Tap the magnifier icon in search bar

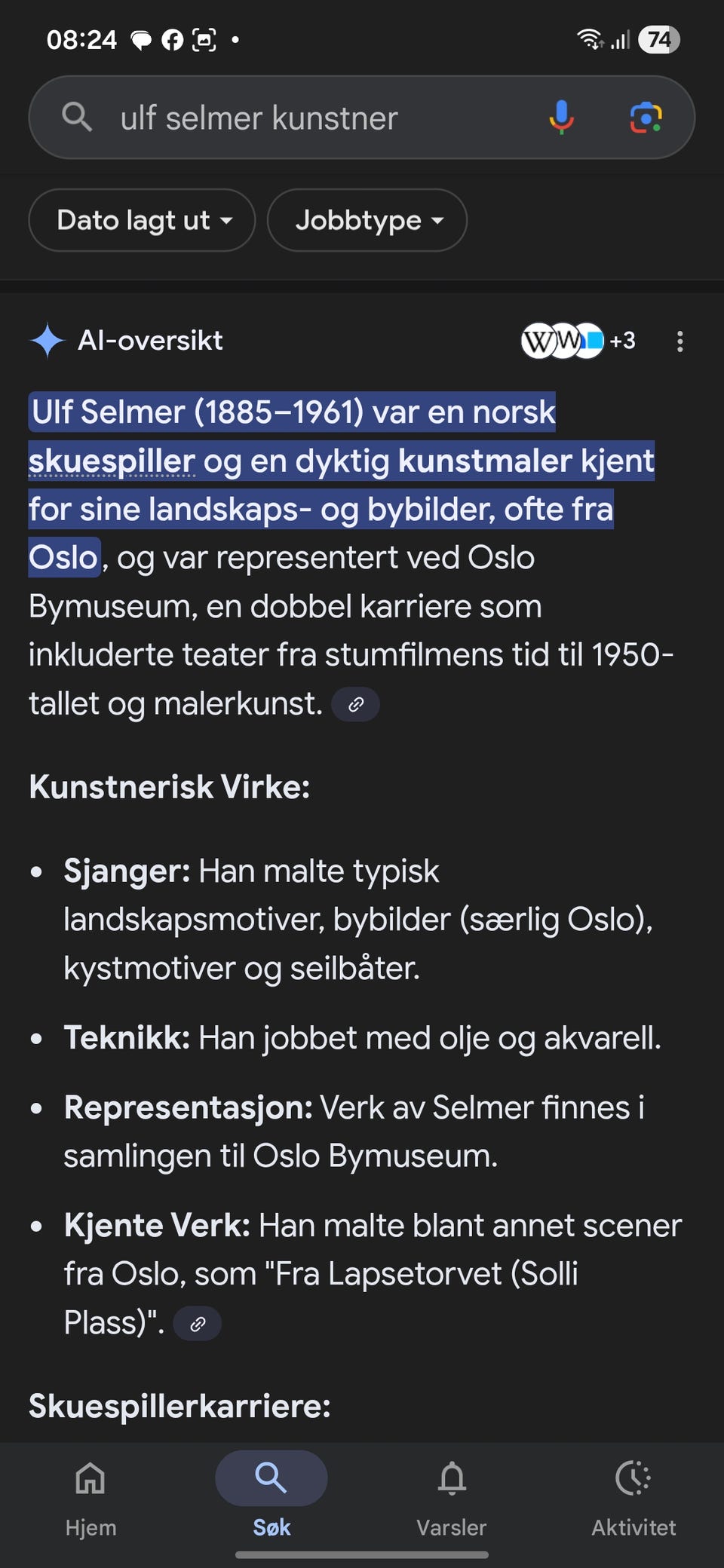click(77, 118)
